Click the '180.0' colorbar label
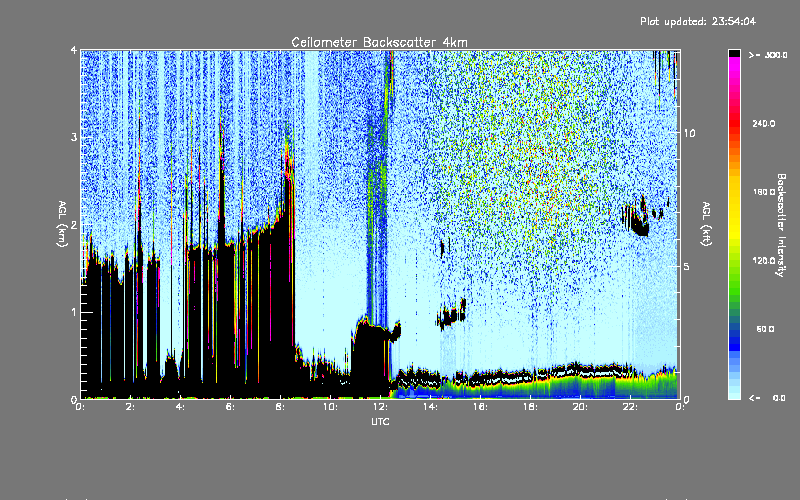This screenshot has width=800, height=500. pos(764,192)
